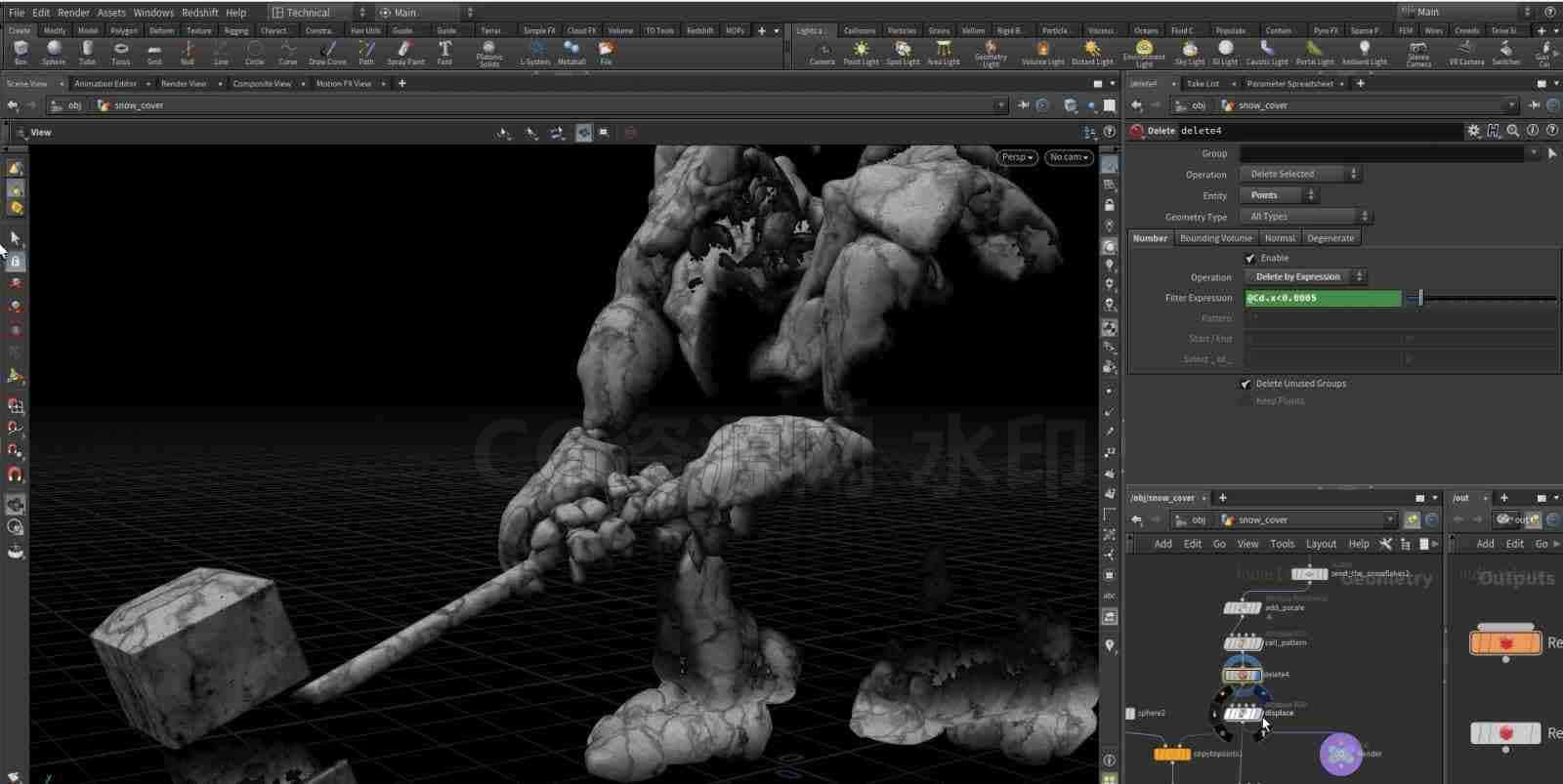Open the Delete node gear settings menu
This screenshot has width=1563, height=784.
pyautogui.click(x=1473, y=131)
